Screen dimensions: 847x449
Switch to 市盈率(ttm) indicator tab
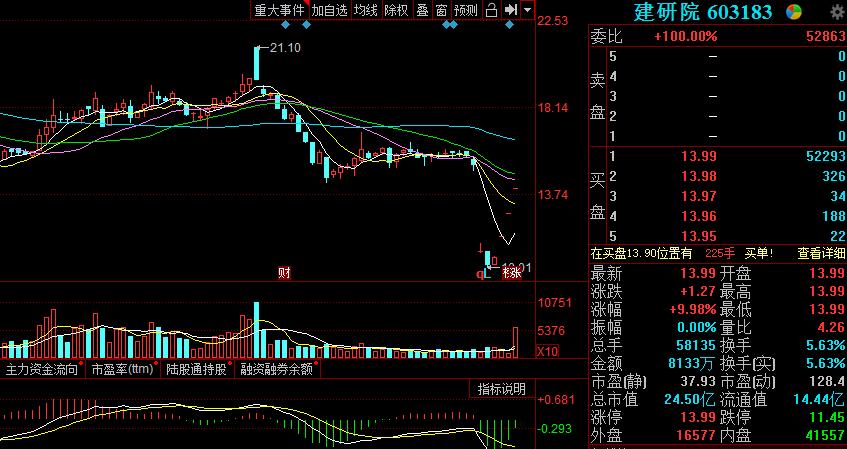click(x=122, y=370)
